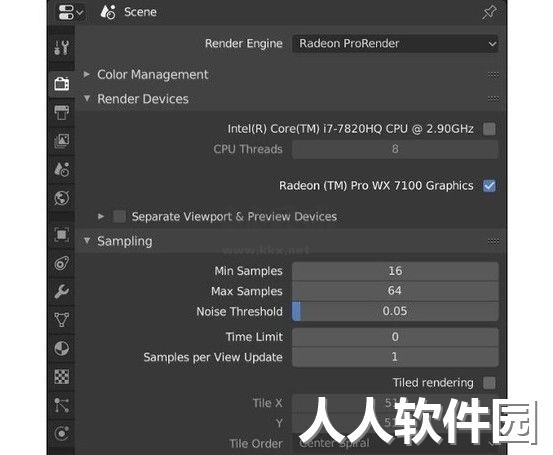The height and width of the screenshot is (455, 553).
Task: Adjust the Noise Threshold slider
Action: (395, 311)
